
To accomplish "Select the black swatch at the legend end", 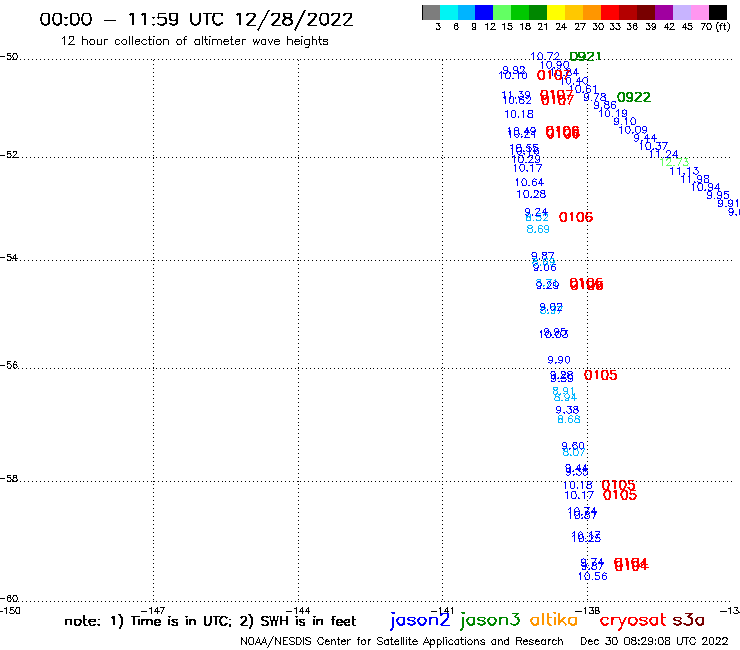I will 717,12.
